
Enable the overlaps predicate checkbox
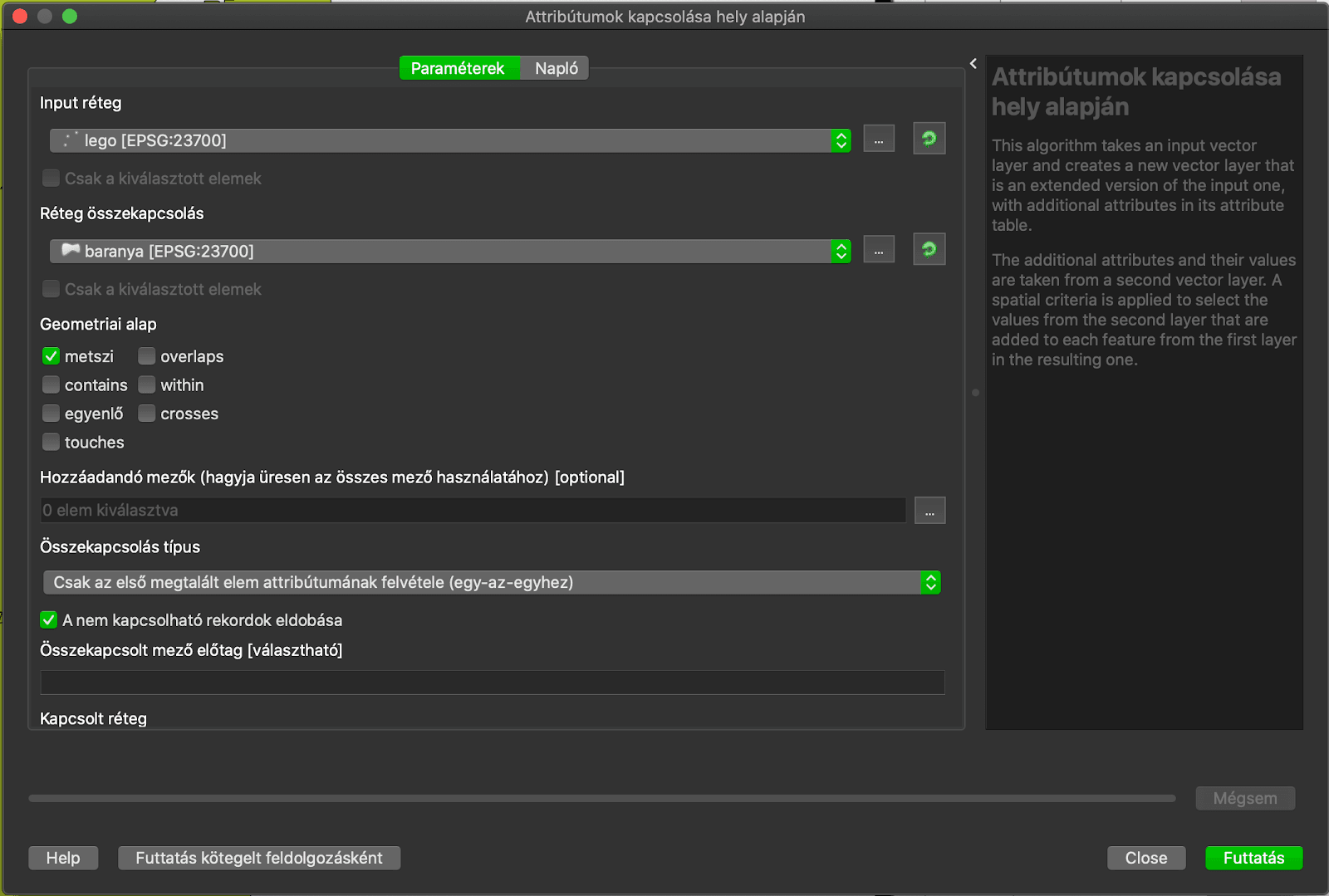pyautogui.click(x=147, y=356)
